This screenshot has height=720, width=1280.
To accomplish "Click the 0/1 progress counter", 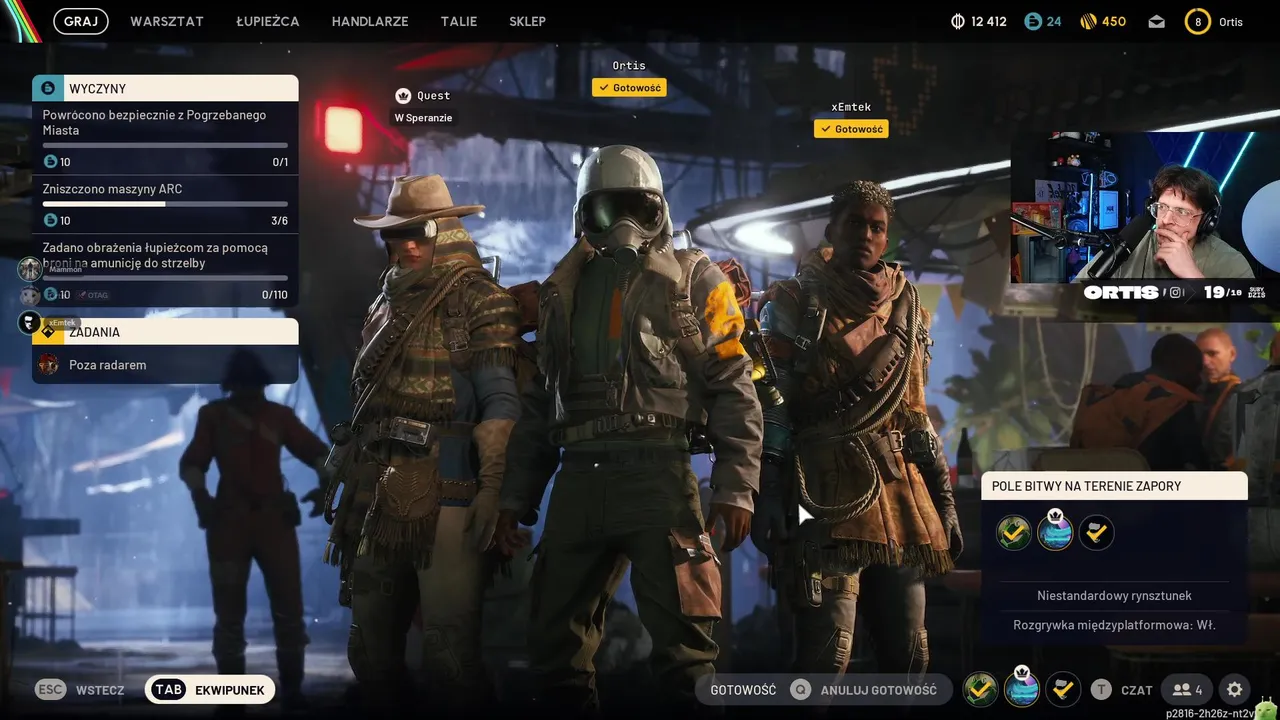I will [x=280, y=162].
